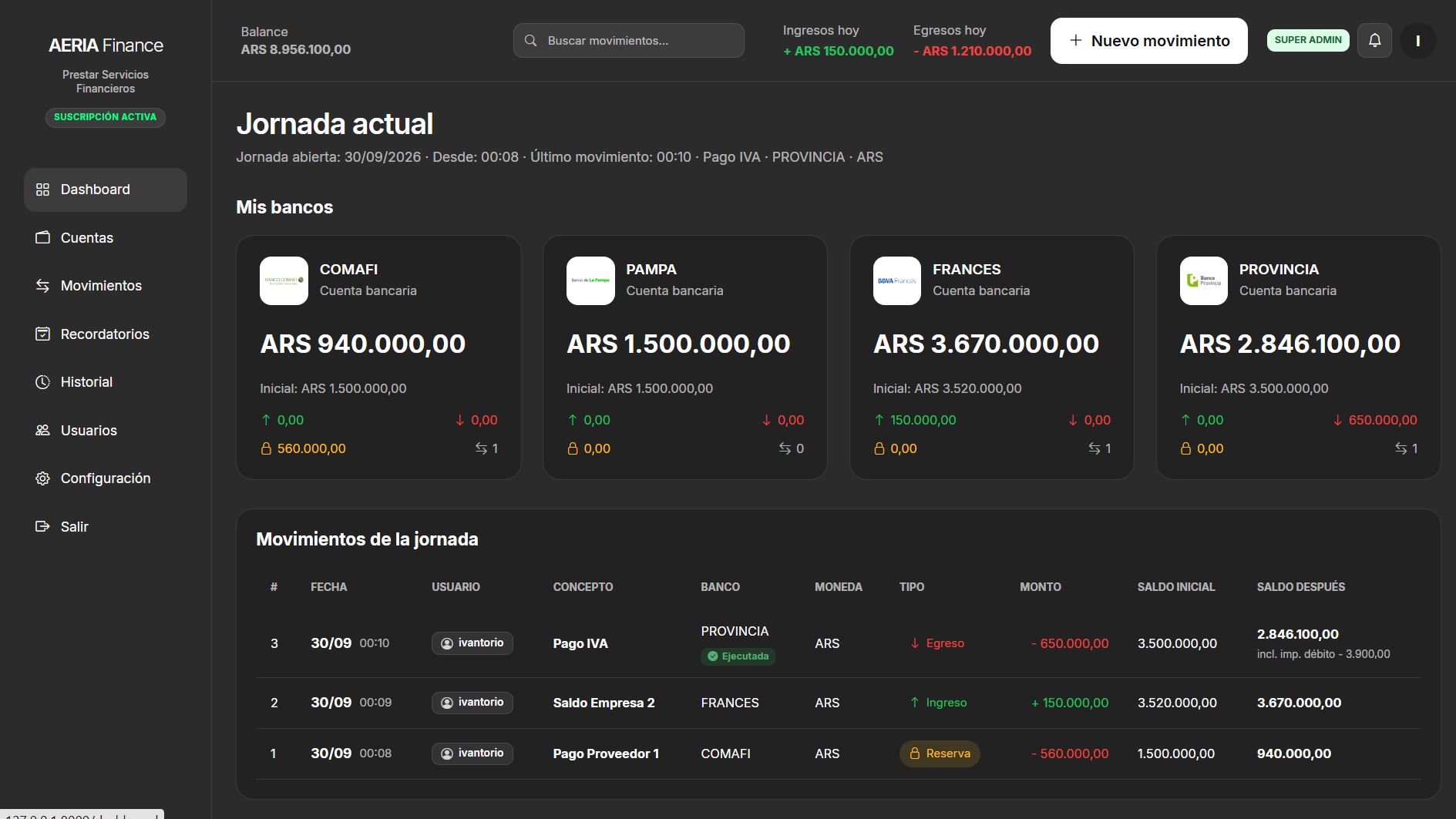Go to Cuentas in the sidebar

pos(106,238)
